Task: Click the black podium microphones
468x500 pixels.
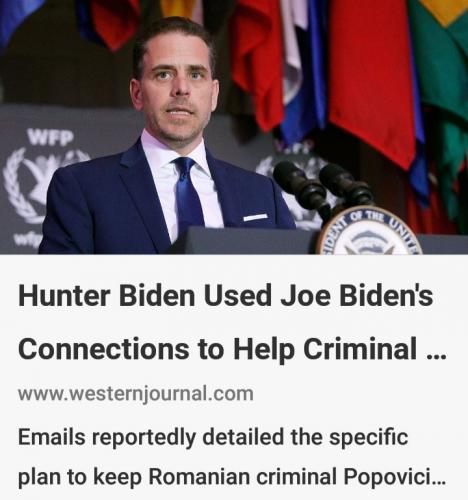Action: point(323,185)
